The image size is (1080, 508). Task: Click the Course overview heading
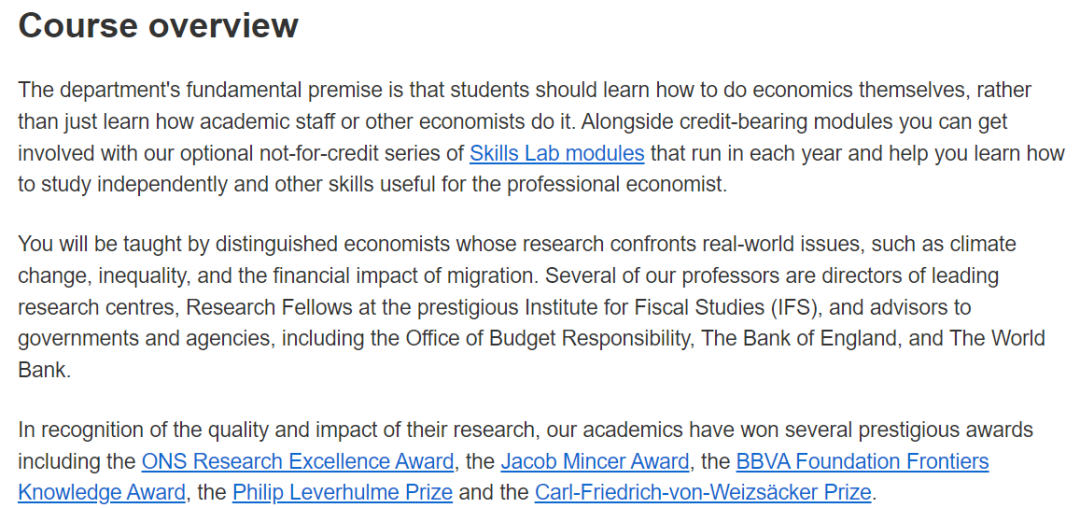158,25
